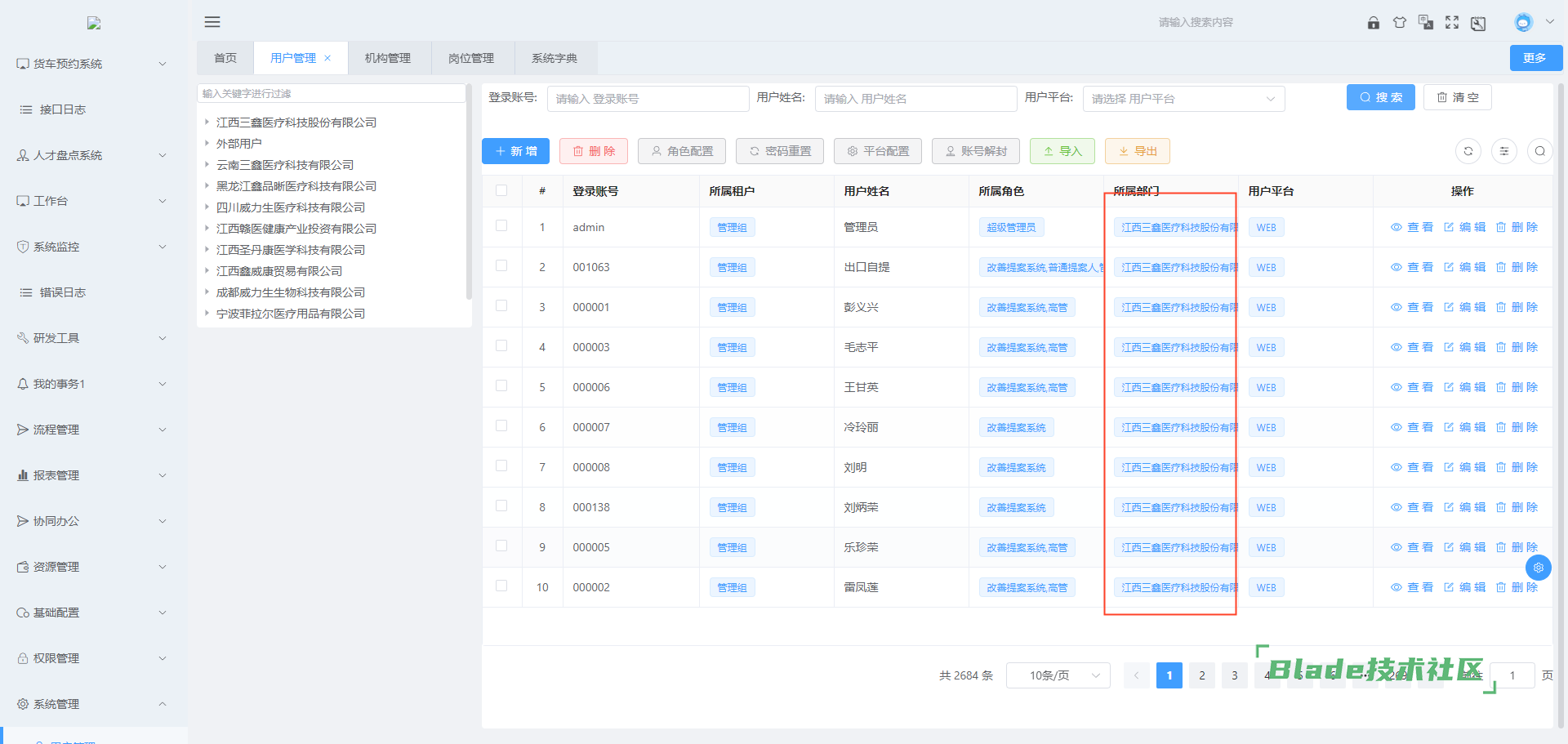Click the language translate icon

click(1426, 23)
